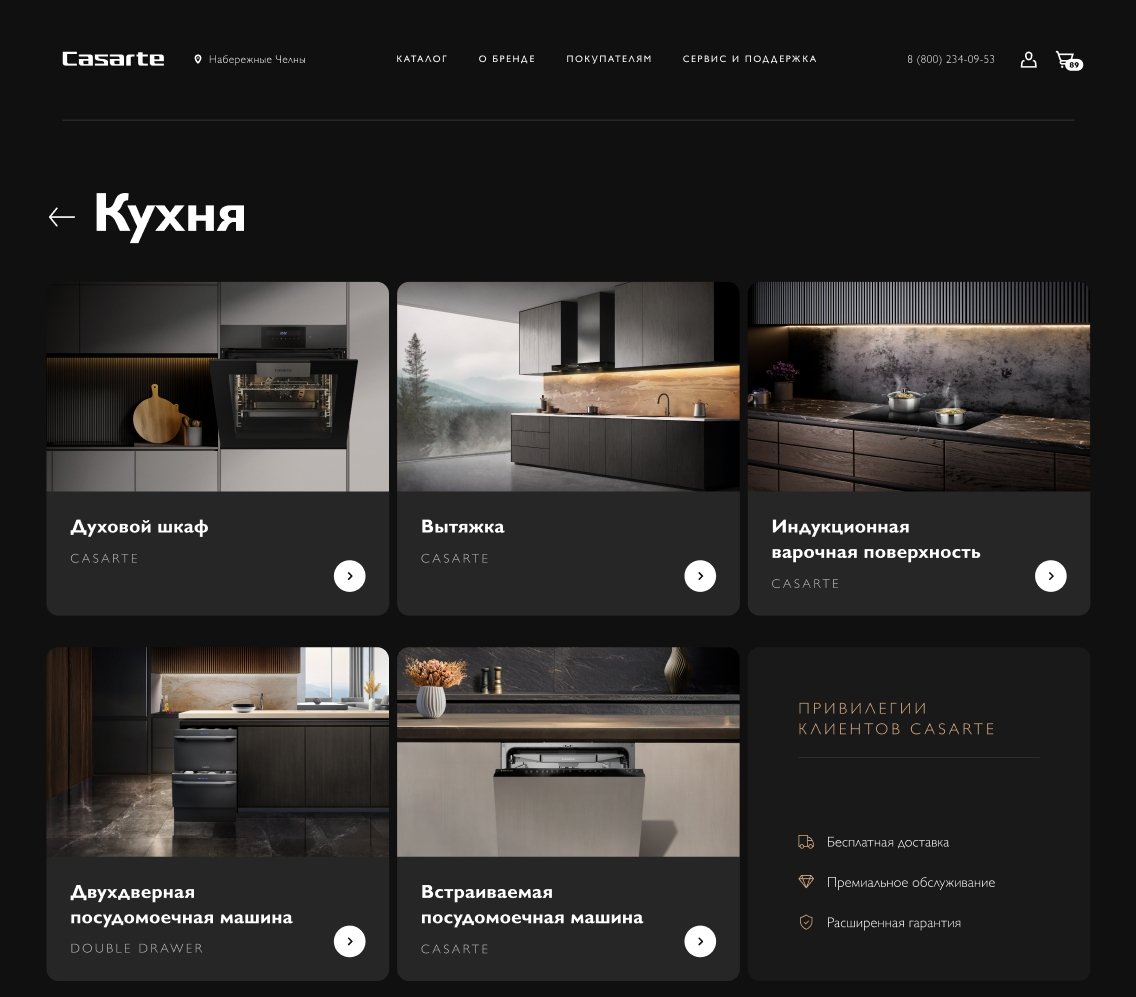Click arrow button on Вытяжка card
The width and height of the screenshot is (1136, 997).
(700, 576)
